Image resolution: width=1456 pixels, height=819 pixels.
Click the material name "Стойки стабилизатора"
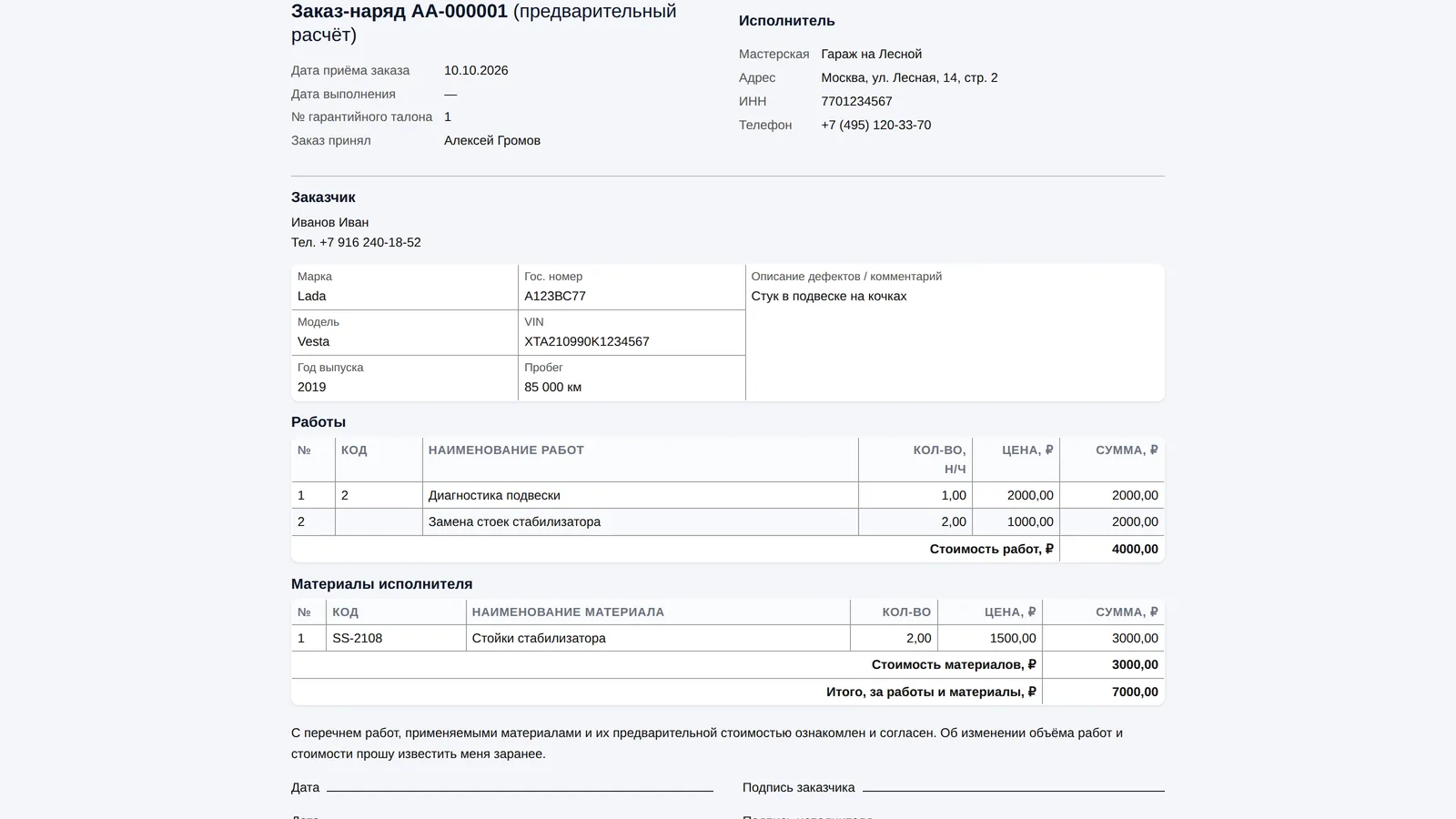(x=539, y=638)
